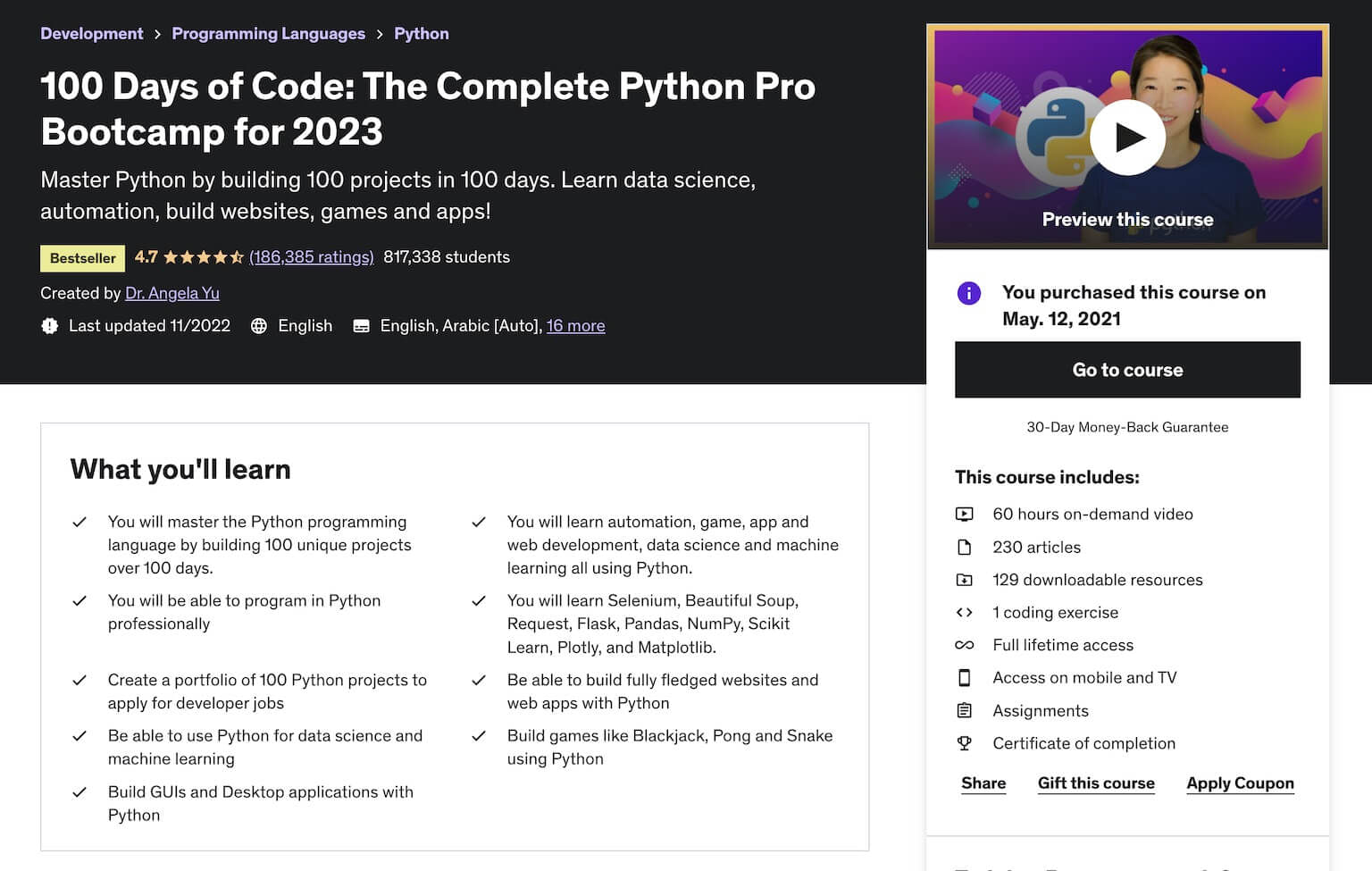This screenshot has height=871, width=1372.
Task: Click the downloadable resources icon
Action: pos(966,580)
